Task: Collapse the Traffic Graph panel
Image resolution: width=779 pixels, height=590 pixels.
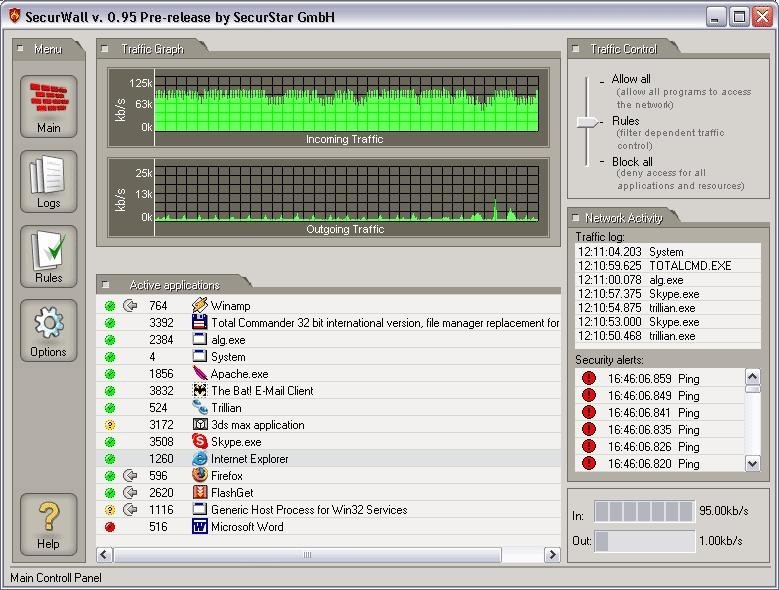Action: [104, 49]
